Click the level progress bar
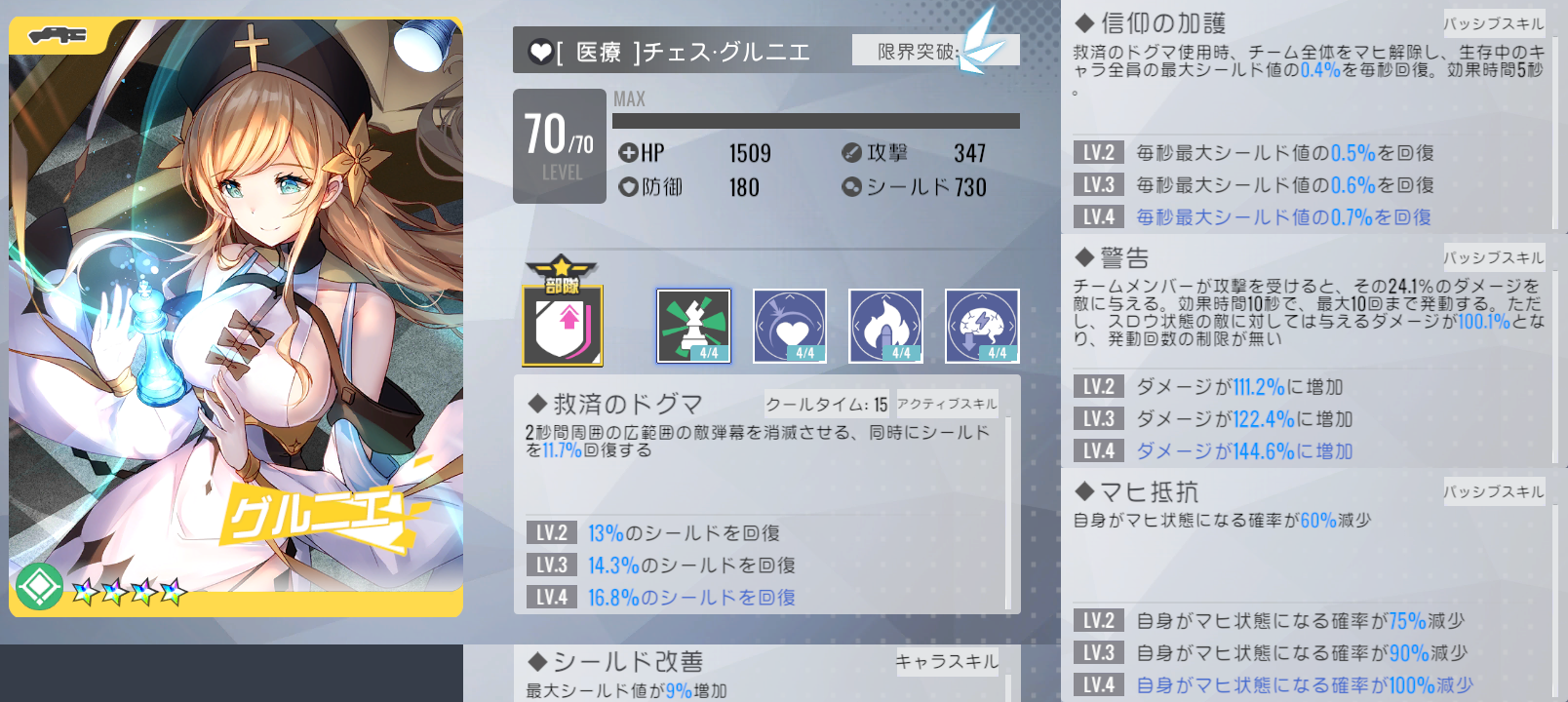The height and width of the screenshot is (702, 1568). click(x=816, y=121)
